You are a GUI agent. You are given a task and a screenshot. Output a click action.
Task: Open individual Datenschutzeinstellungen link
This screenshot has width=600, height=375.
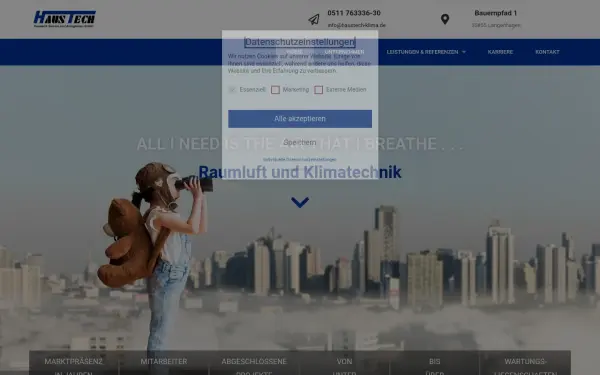click(x=300, y=159)
